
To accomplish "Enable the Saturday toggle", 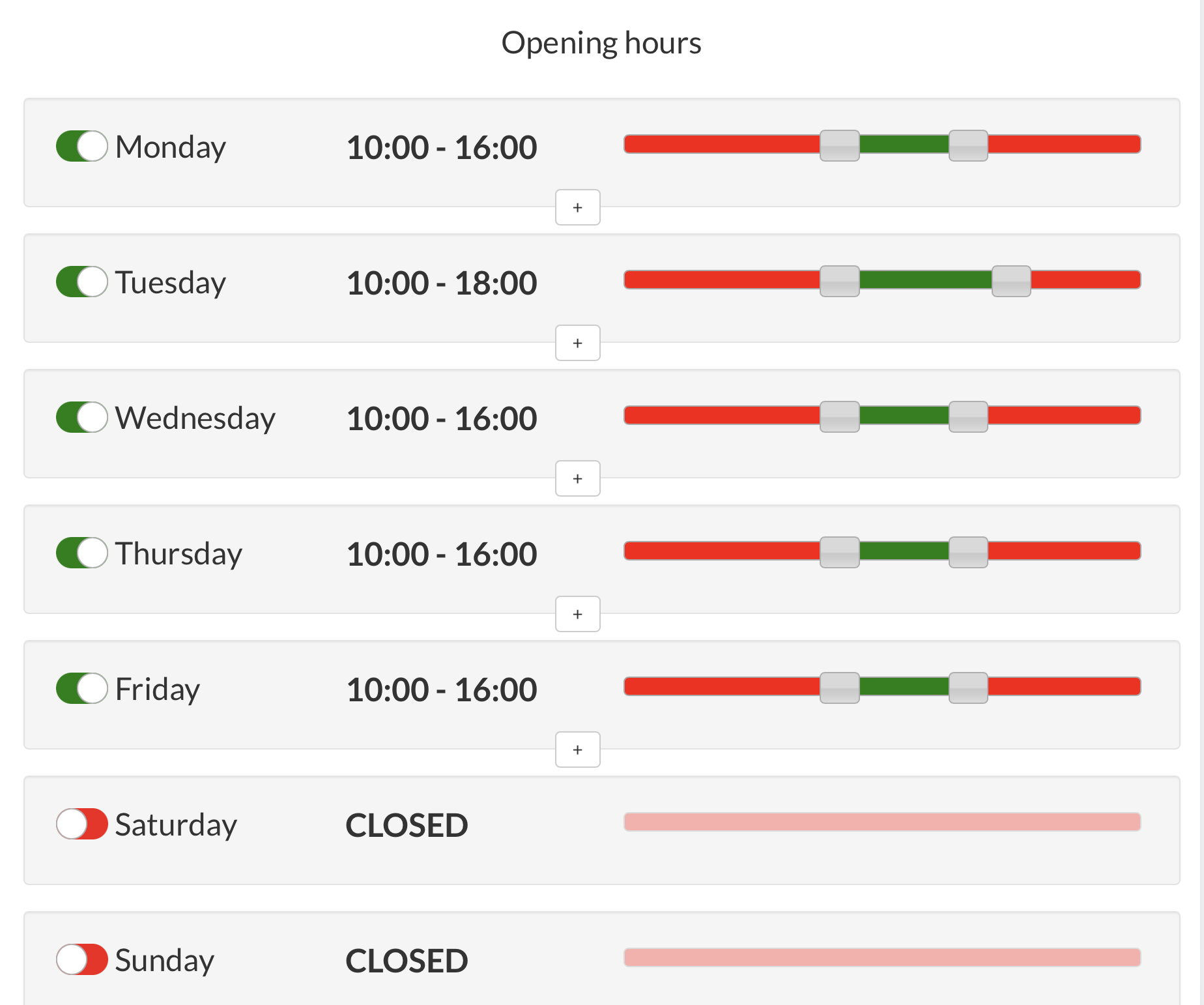I will coord(82,824).
